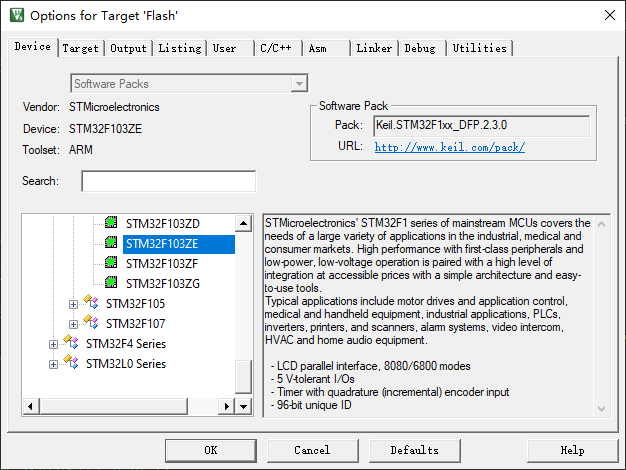The image size is (626, 470).
Task: Click the STM32F103ZD chip icon
Action: point(111,222)
